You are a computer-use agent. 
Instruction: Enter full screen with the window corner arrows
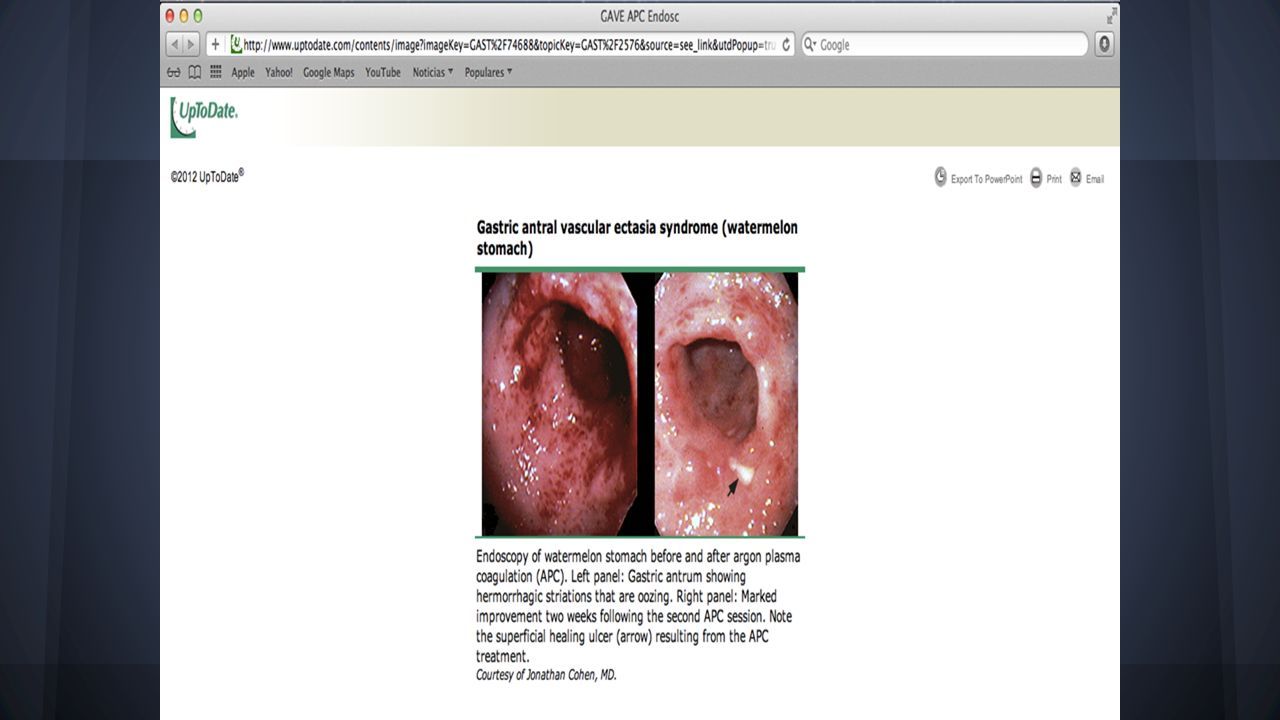tap(1111, 16)
